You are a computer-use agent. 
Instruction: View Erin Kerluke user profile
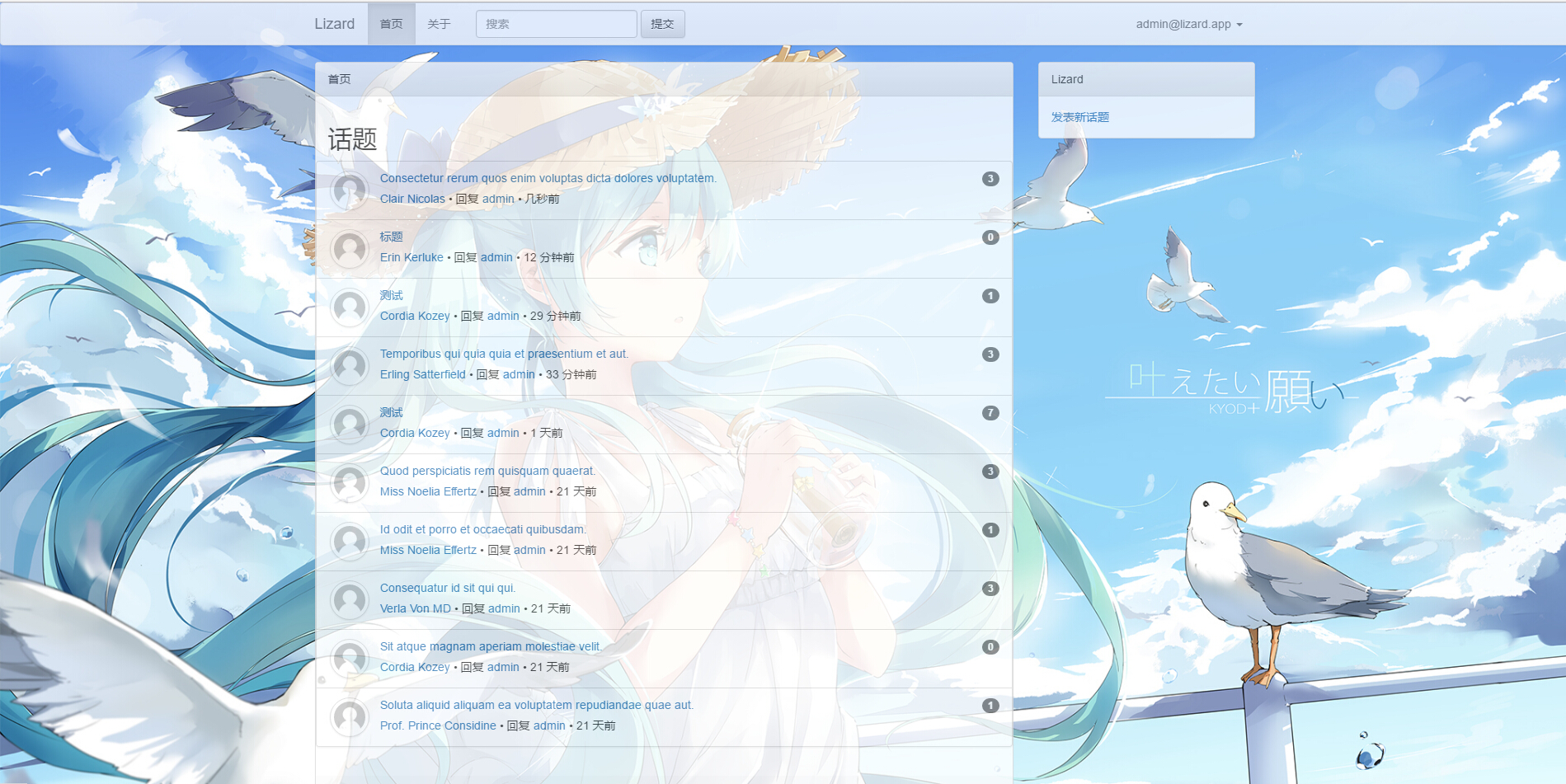coord(411,257)
